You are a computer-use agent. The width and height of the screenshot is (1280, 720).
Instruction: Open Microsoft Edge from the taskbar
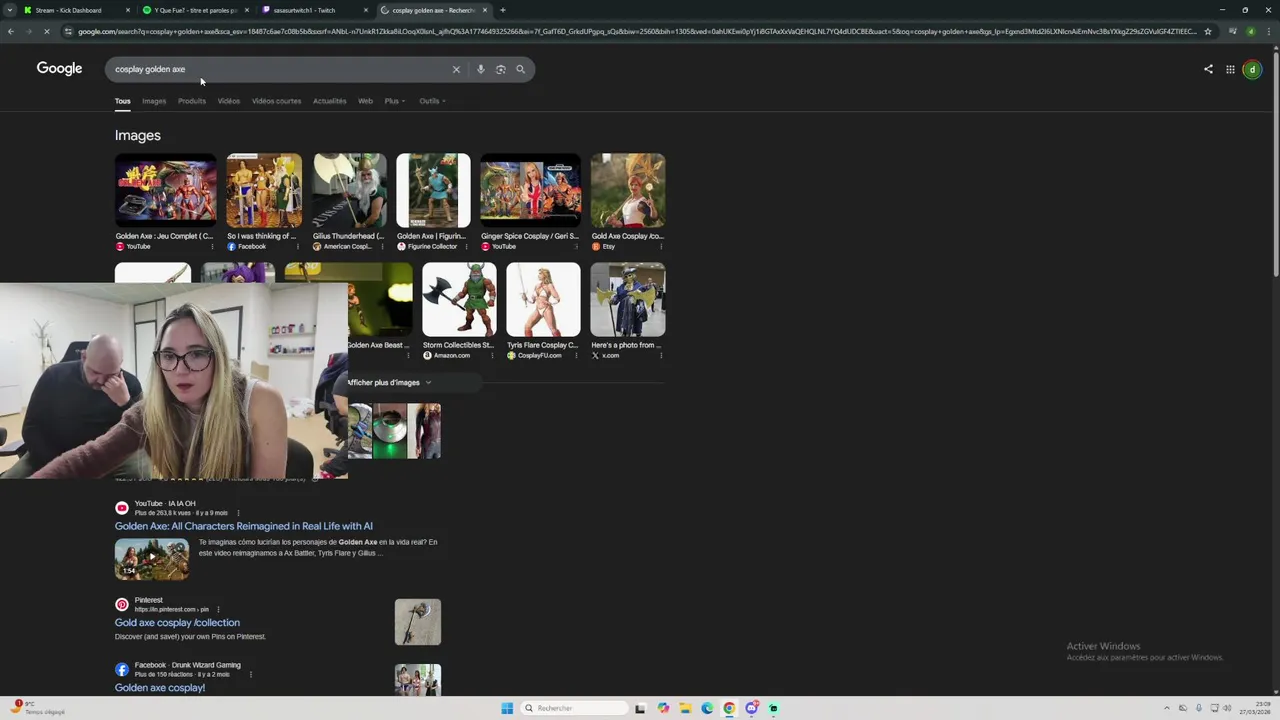707,708
